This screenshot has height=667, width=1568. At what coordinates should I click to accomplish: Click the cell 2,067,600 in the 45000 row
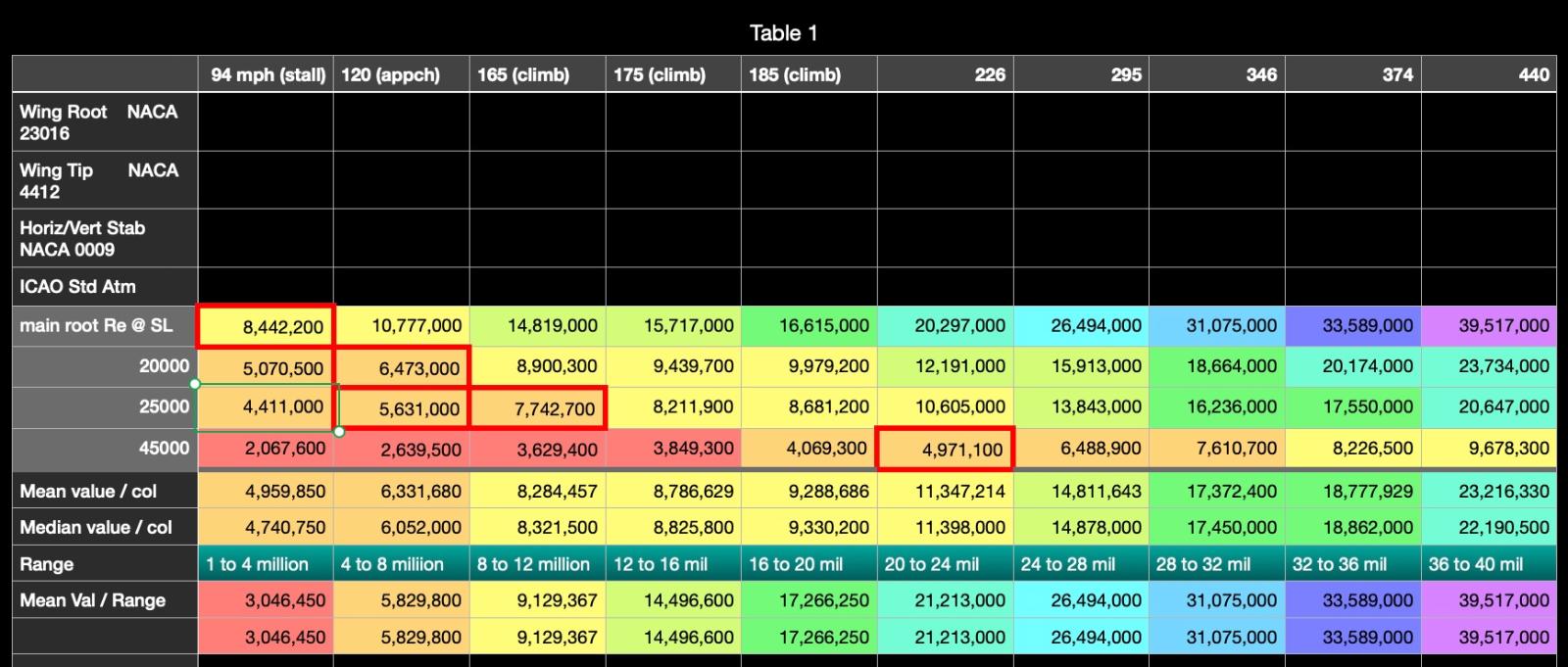tap(266, 449)
